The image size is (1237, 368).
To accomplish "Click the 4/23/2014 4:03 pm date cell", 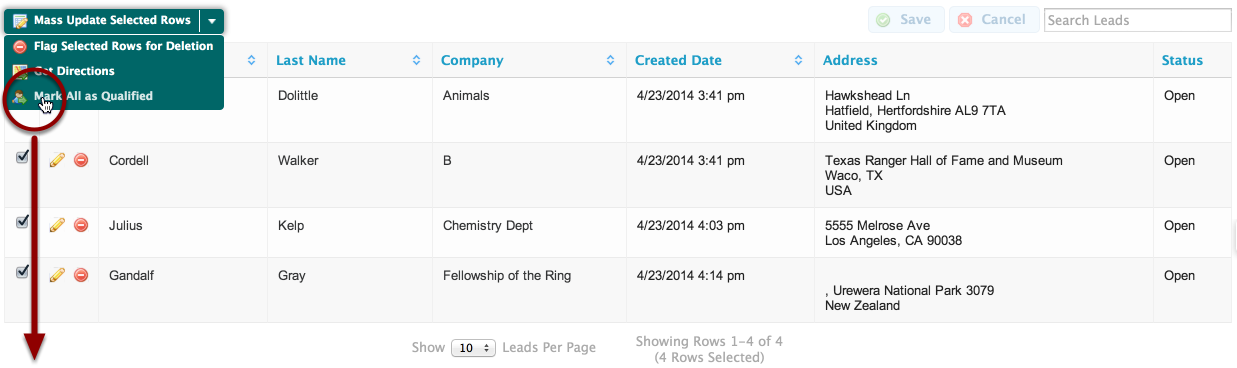I will 721,232.
